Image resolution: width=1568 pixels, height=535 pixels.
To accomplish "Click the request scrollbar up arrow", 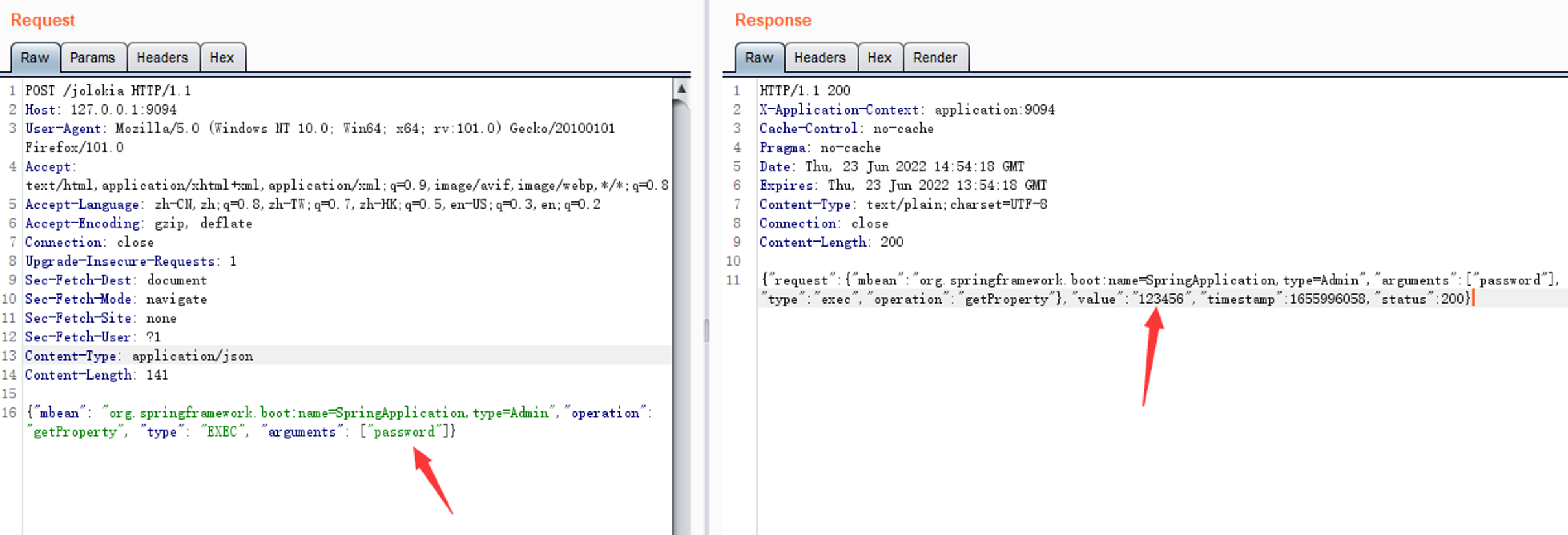I will [x=681, y=89].
